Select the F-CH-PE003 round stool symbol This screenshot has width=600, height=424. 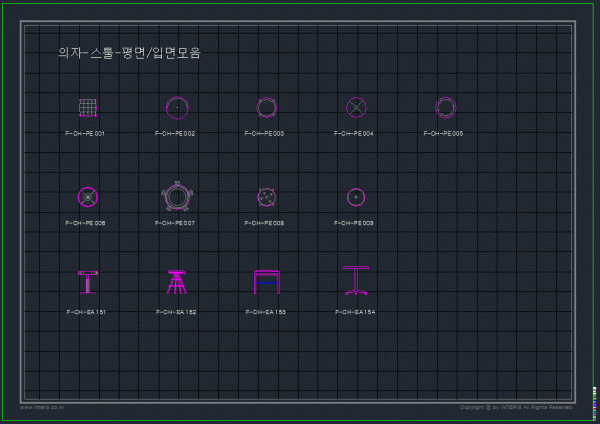tap(267, 107)
